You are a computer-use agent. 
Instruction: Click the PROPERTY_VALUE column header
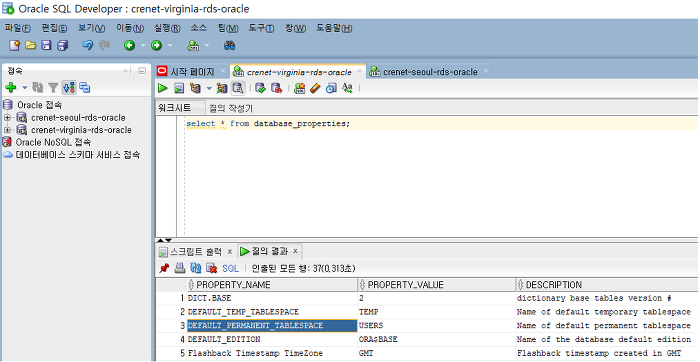437,285
